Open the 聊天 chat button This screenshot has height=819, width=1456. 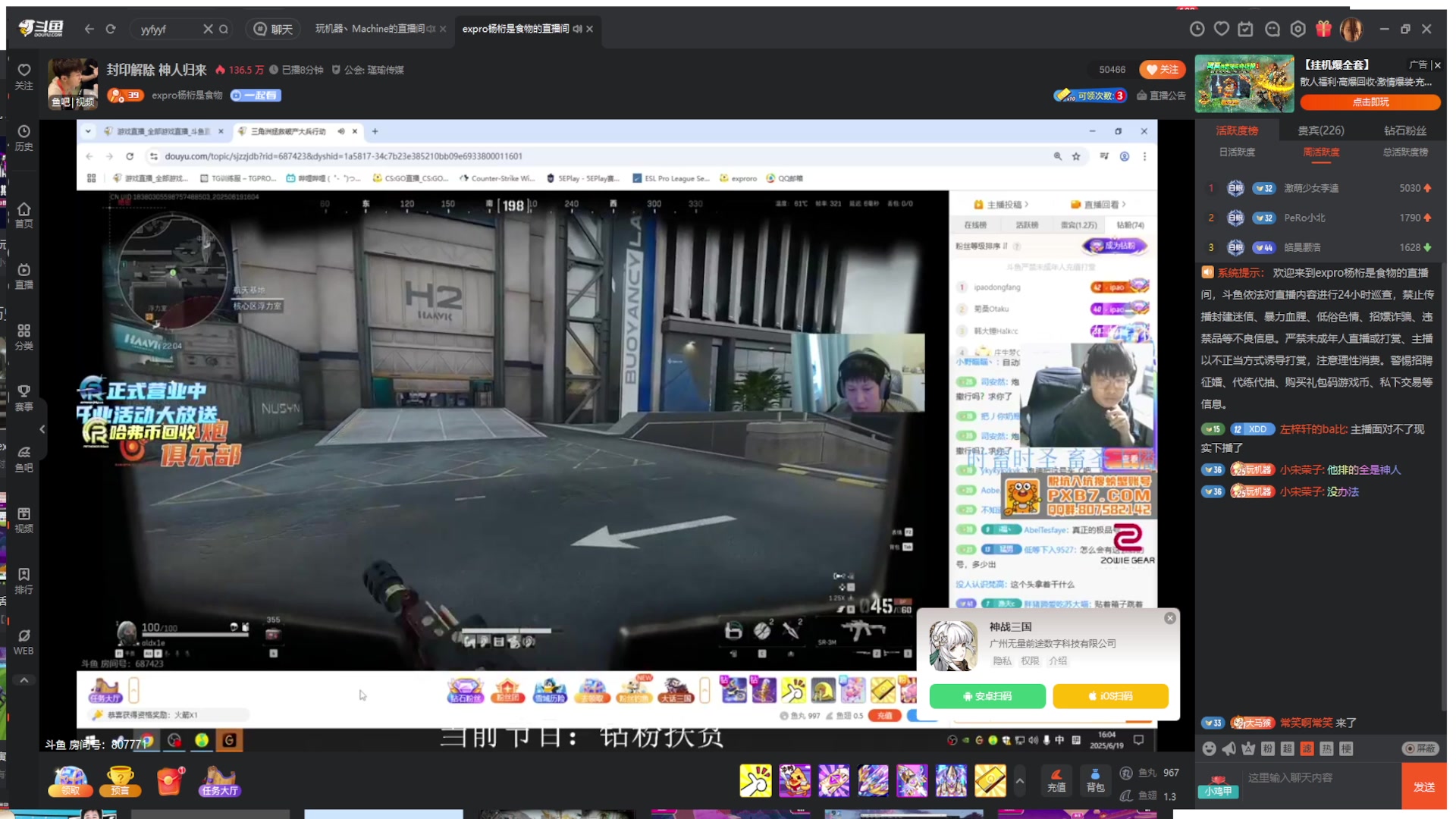pos(273,29)
